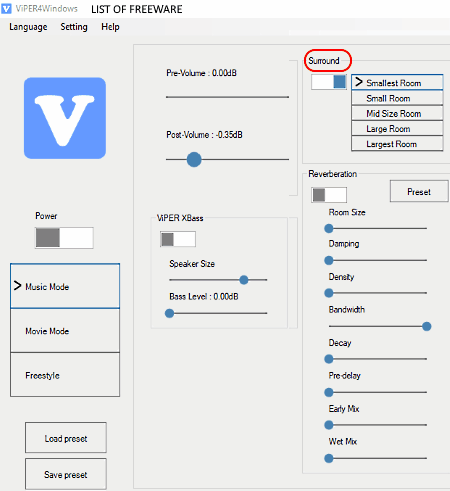Click the ViPER XBass group label
Image resolution: width=450 pixels, height=491 pixels.
(x=180, y=218)
